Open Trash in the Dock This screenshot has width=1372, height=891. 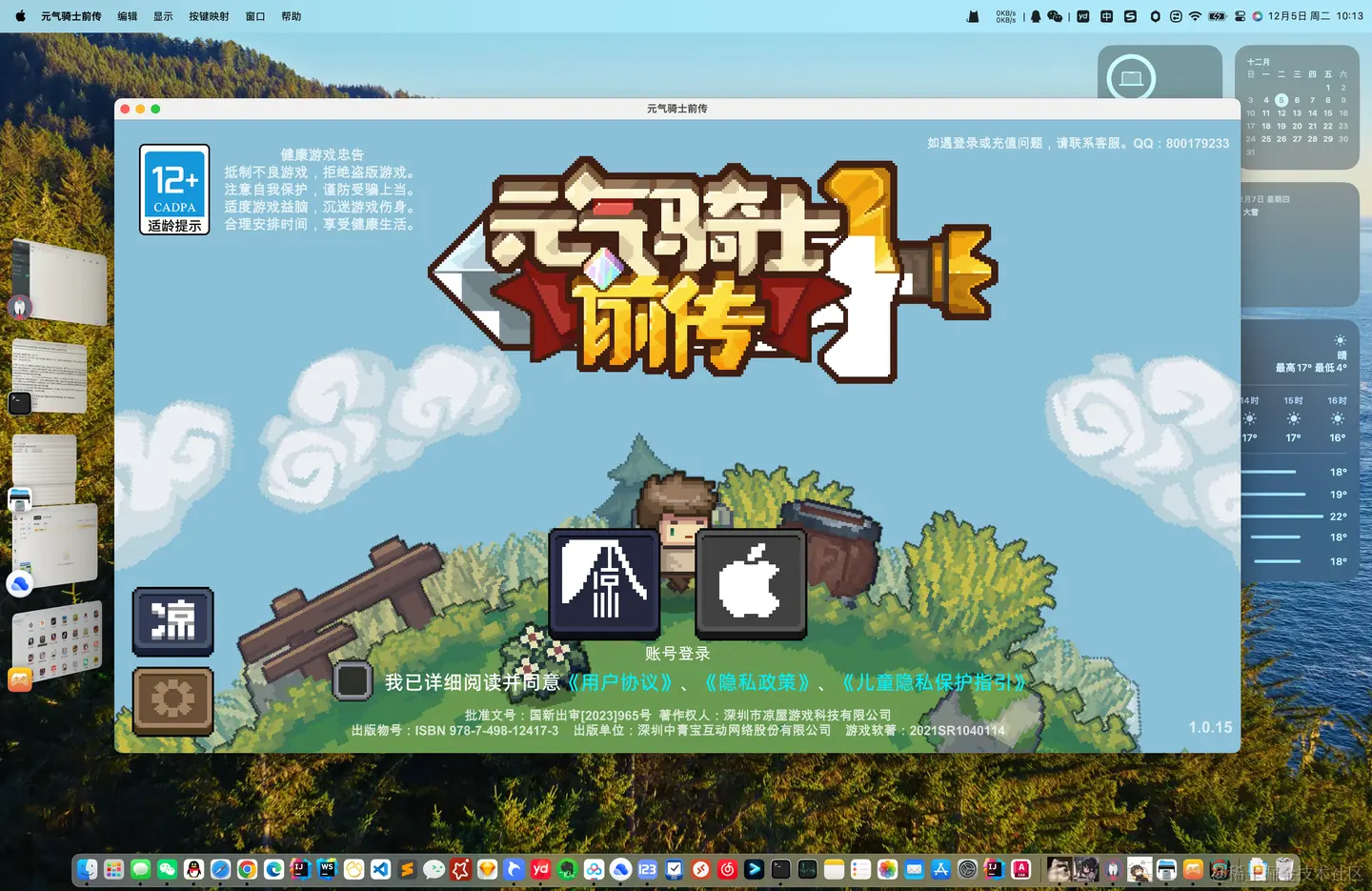coord(1284,869)
